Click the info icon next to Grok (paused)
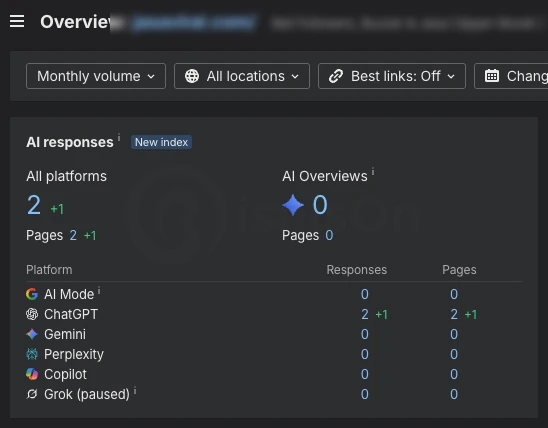Image resolution: width=548 pixels, height=428 pixels. click(x=135, y=390)
